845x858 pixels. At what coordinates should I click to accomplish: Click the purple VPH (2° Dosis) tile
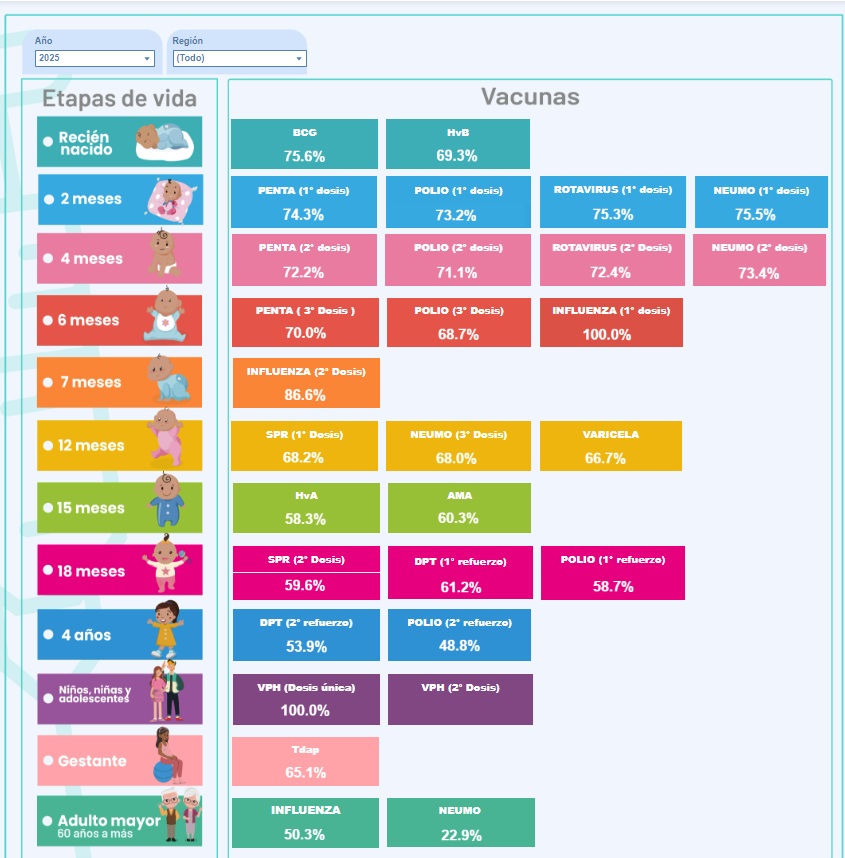[x=460, y=699]
